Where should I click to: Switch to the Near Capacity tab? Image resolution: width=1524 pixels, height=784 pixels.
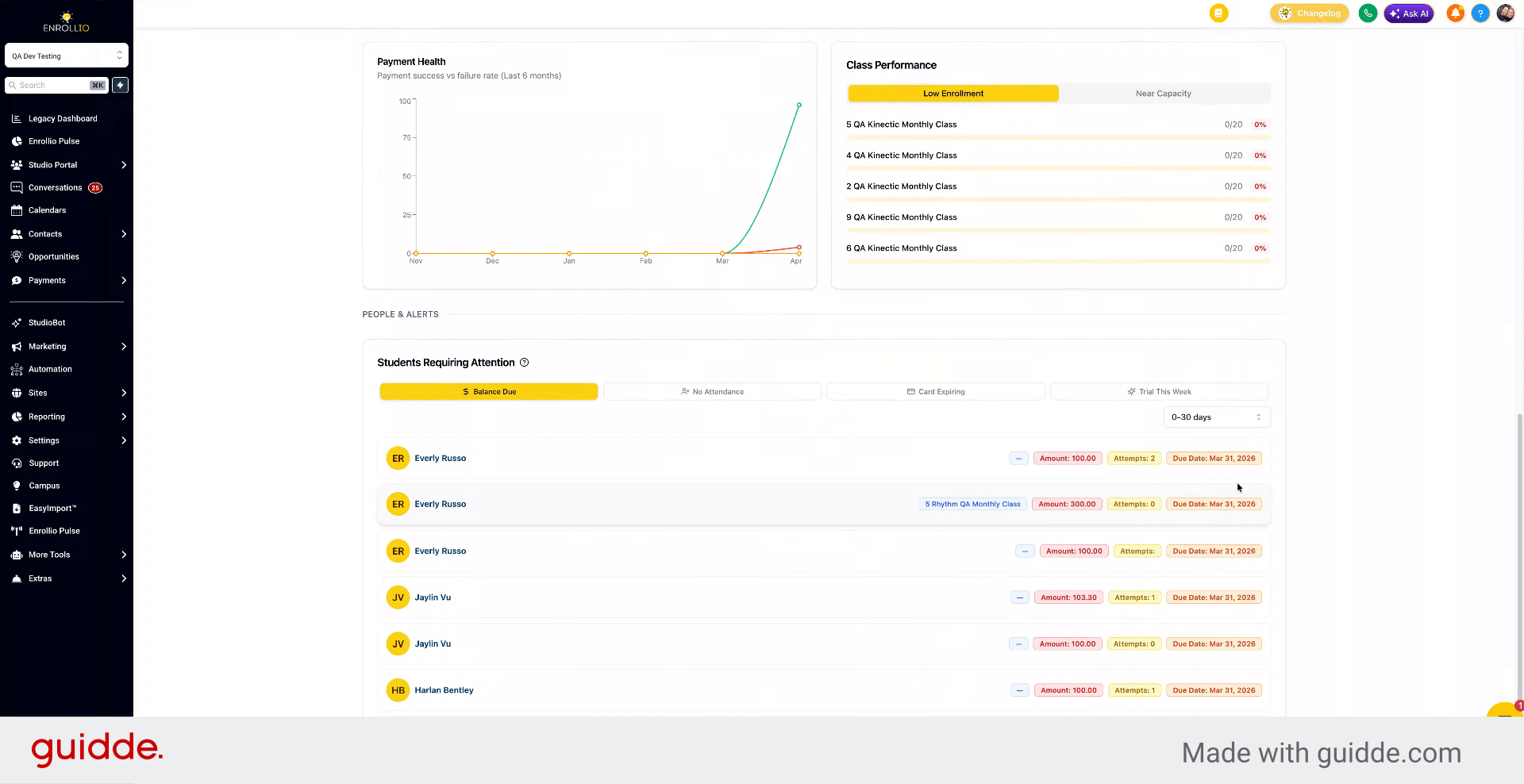(x=1163, y=94)
